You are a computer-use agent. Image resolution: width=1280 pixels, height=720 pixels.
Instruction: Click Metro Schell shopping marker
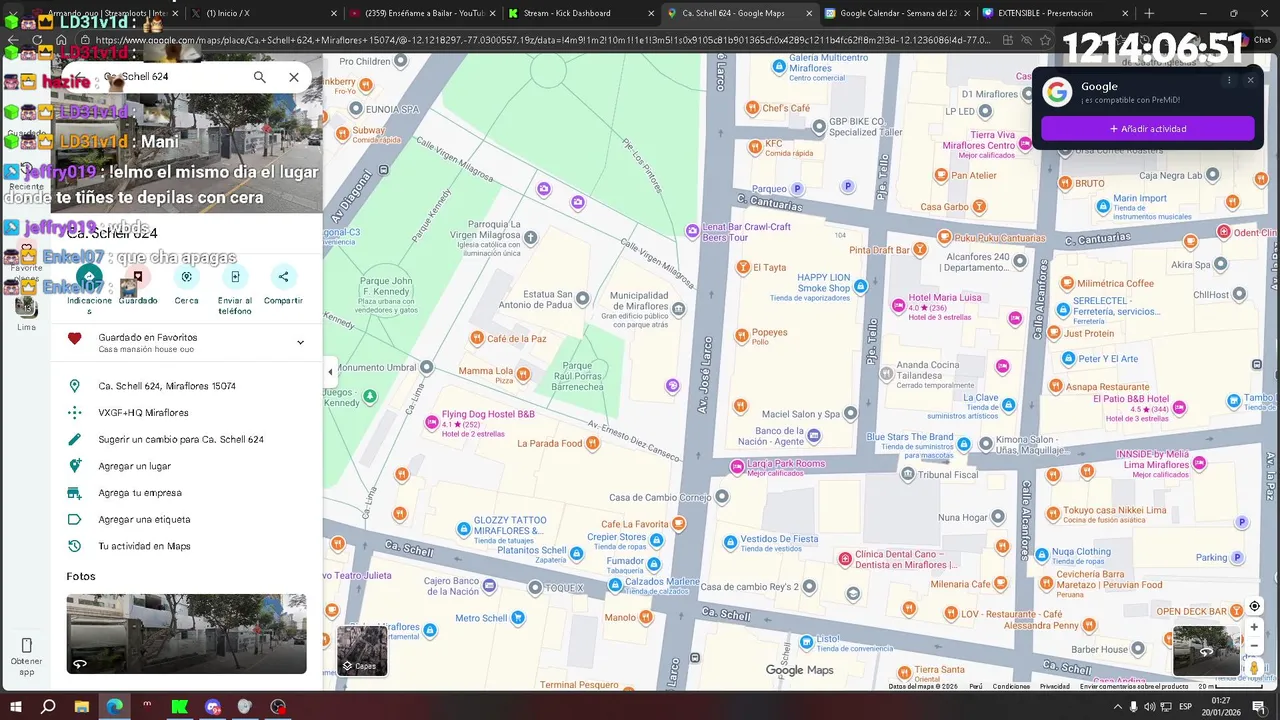[x=518, y=618]
